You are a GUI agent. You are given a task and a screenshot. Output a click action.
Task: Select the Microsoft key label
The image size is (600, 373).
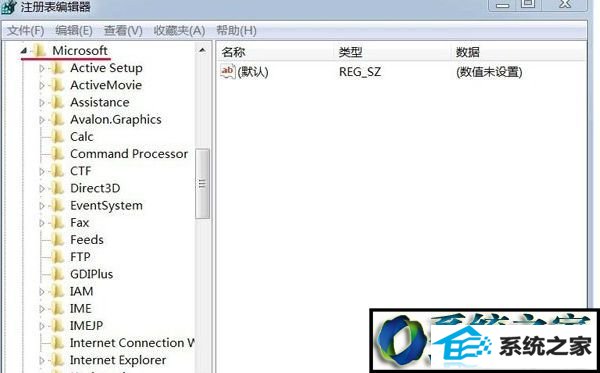coord(80,50)
